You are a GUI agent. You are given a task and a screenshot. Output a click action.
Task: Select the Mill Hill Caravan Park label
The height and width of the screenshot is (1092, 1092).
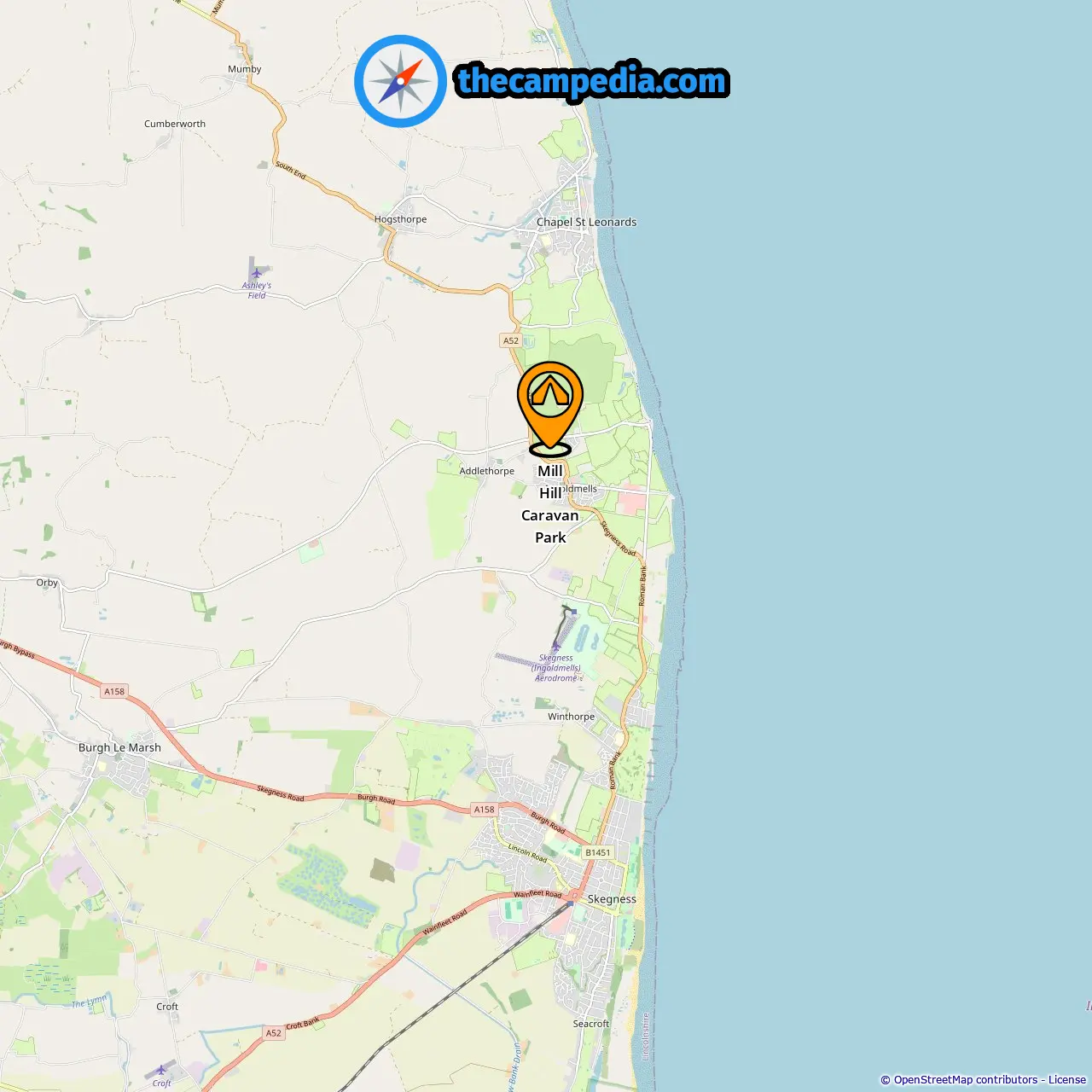(550, 504)
